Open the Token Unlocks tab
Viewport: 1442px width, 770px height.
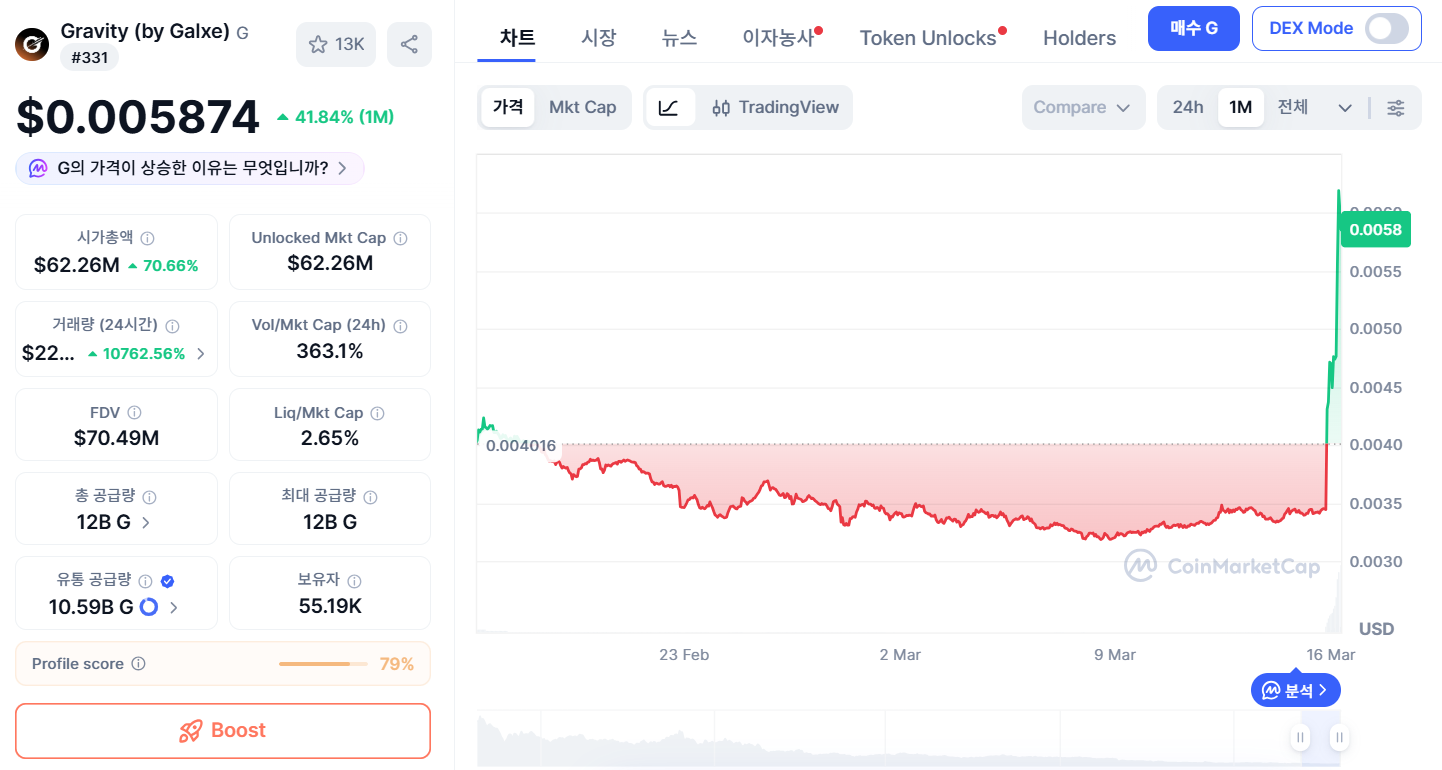point(928,38)
